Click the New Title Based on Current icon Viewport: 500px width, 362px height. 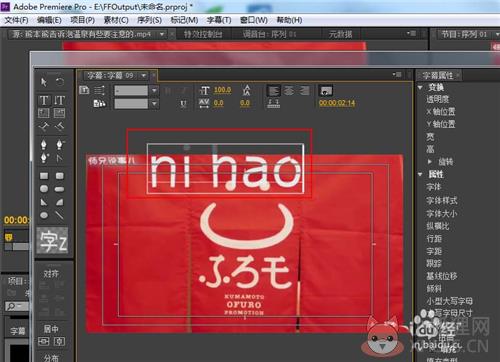coord(84,90)
